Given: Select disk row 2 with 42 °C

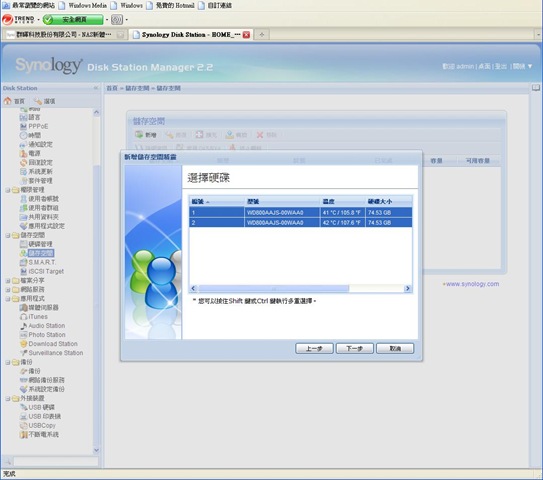Looking at the screenshot, I should (301, 222).
